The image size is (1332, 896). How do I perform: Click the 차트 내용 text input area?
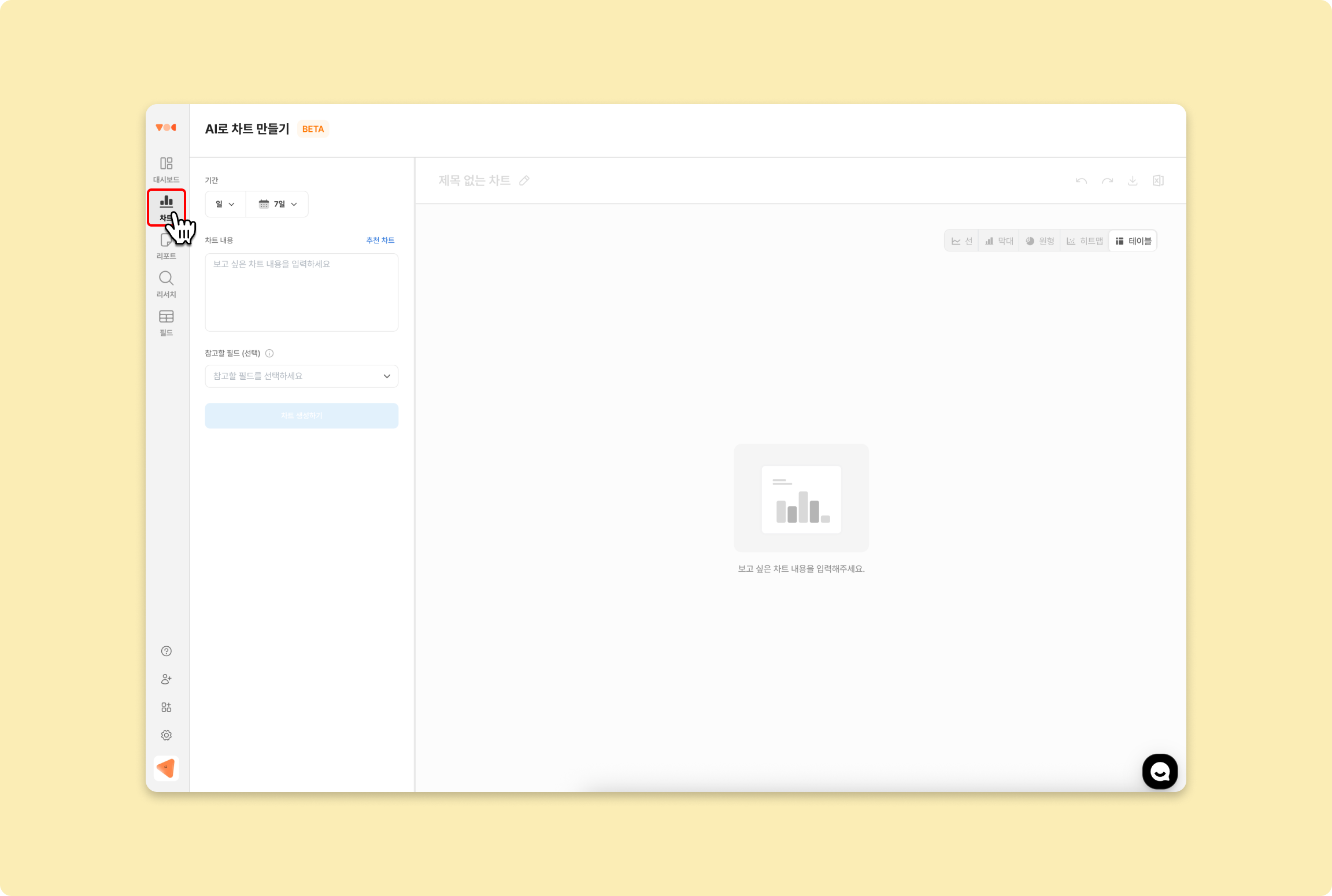click(301, 293)
